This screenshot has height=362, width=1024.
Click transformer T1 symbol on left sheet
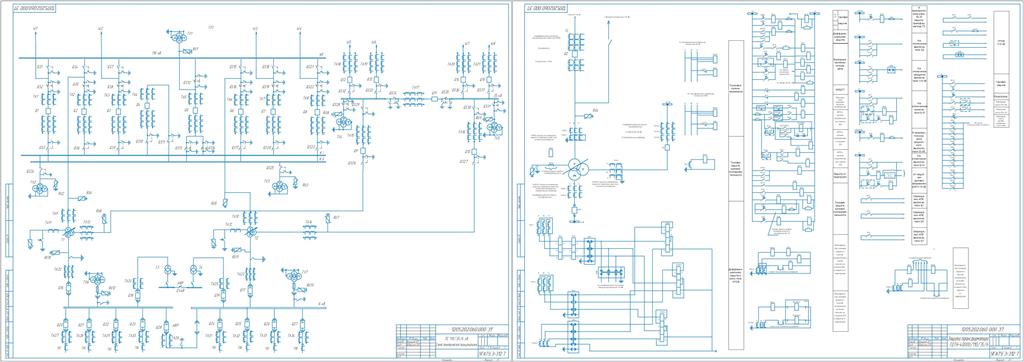click(68, 232)
